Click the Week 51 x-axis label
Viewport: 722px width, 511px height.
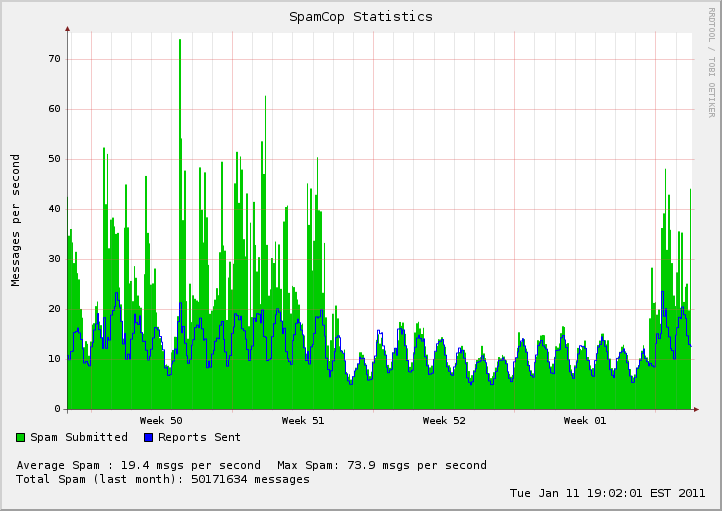pos(303,421)
